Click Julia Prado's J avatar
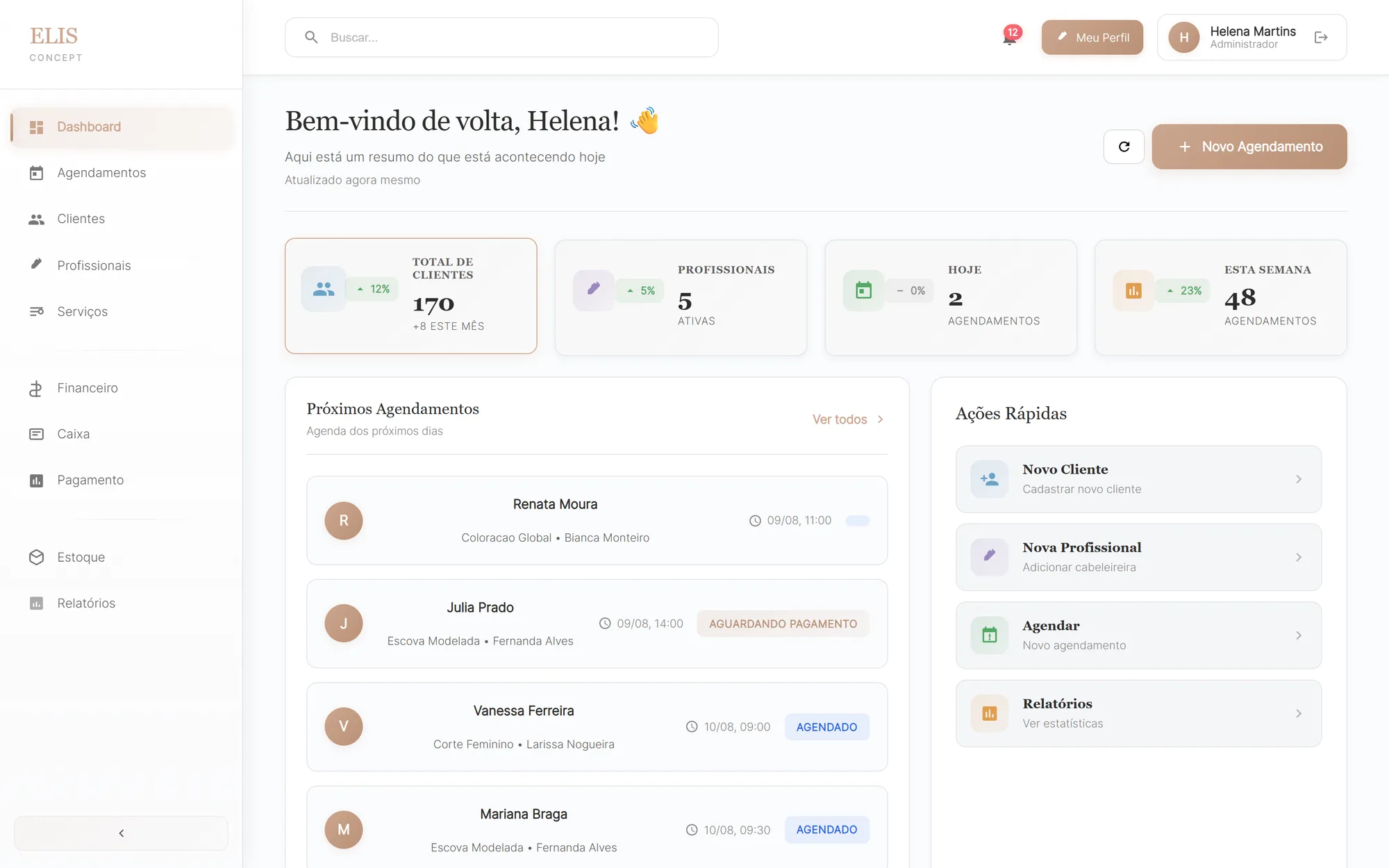This screenshot has height=868, width=1389. pos(344,624)
